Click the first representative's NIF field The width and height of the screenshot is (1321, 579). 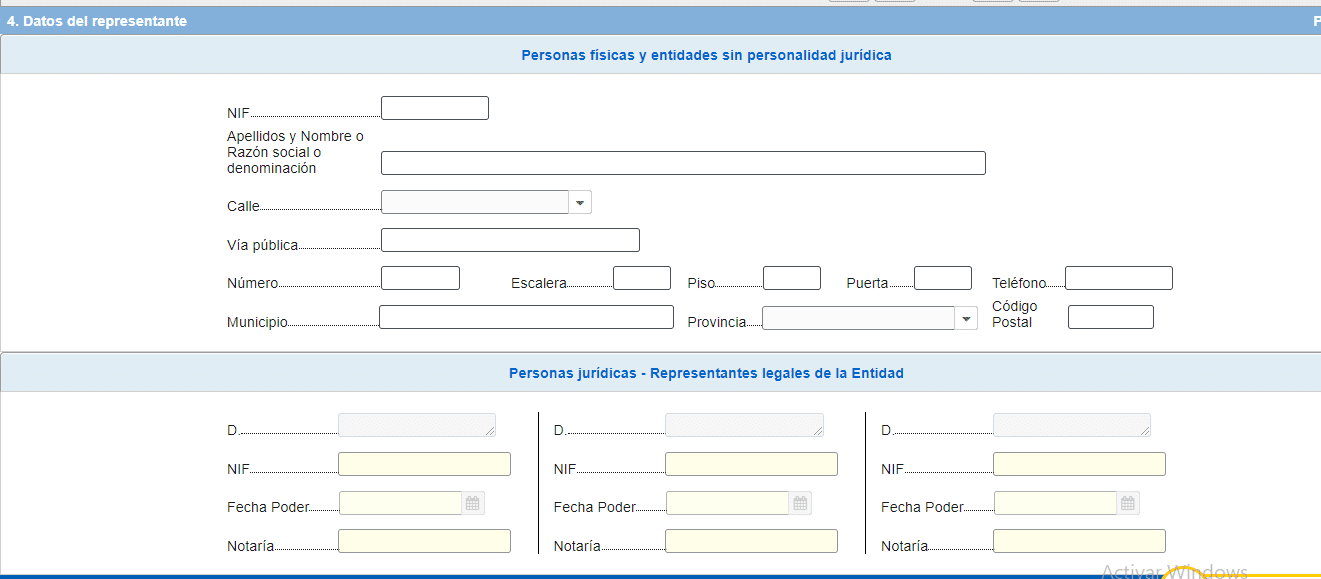click(x=424, y=464)
